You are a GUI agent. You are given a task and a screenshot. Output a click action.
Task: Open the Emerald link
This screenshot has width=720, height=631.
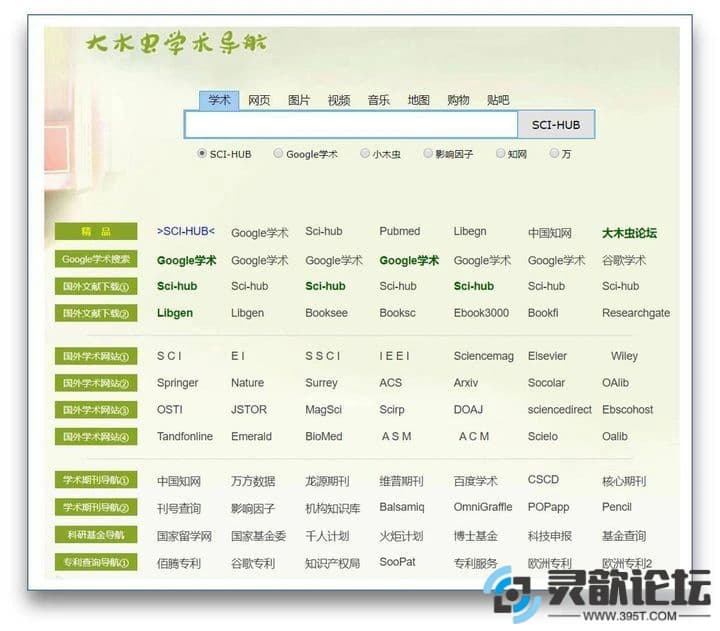click(251, 436)
